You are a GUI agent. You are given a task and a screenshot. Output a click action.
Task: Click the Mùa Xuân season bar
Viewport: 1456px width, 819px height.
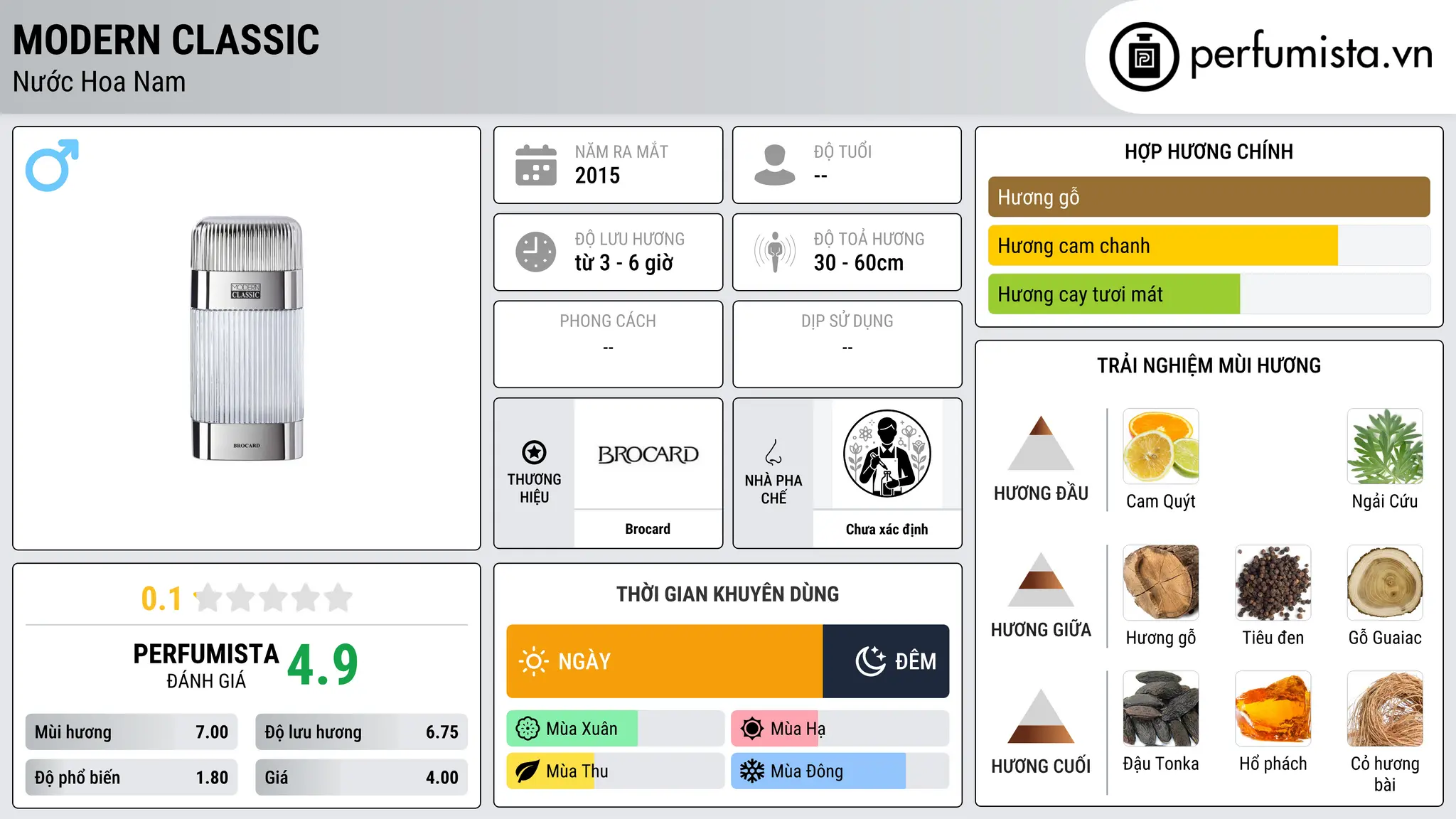click(x=615, y=729)
